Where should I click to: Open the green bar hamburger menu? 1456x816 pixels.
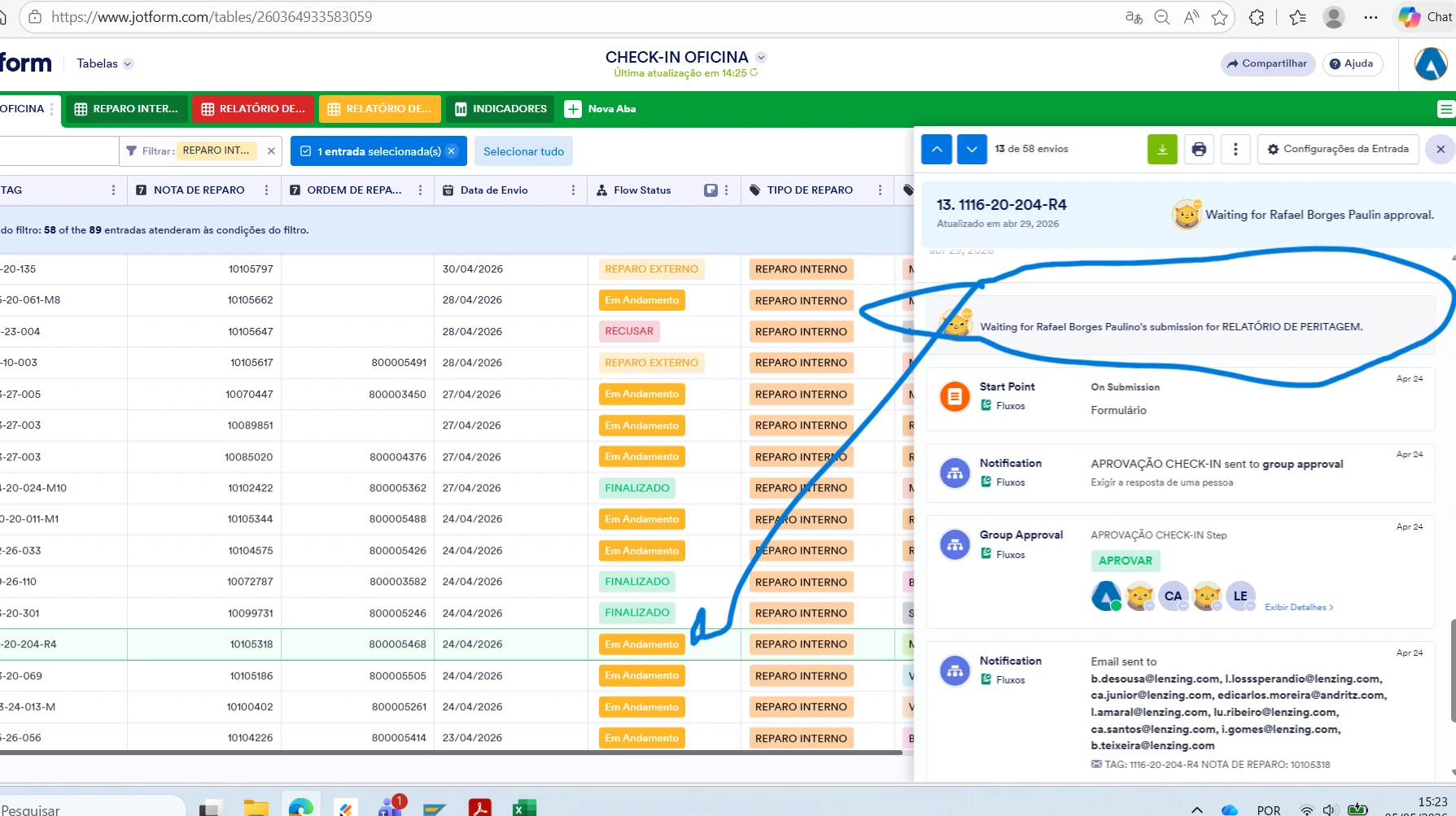pos(1445,109)
